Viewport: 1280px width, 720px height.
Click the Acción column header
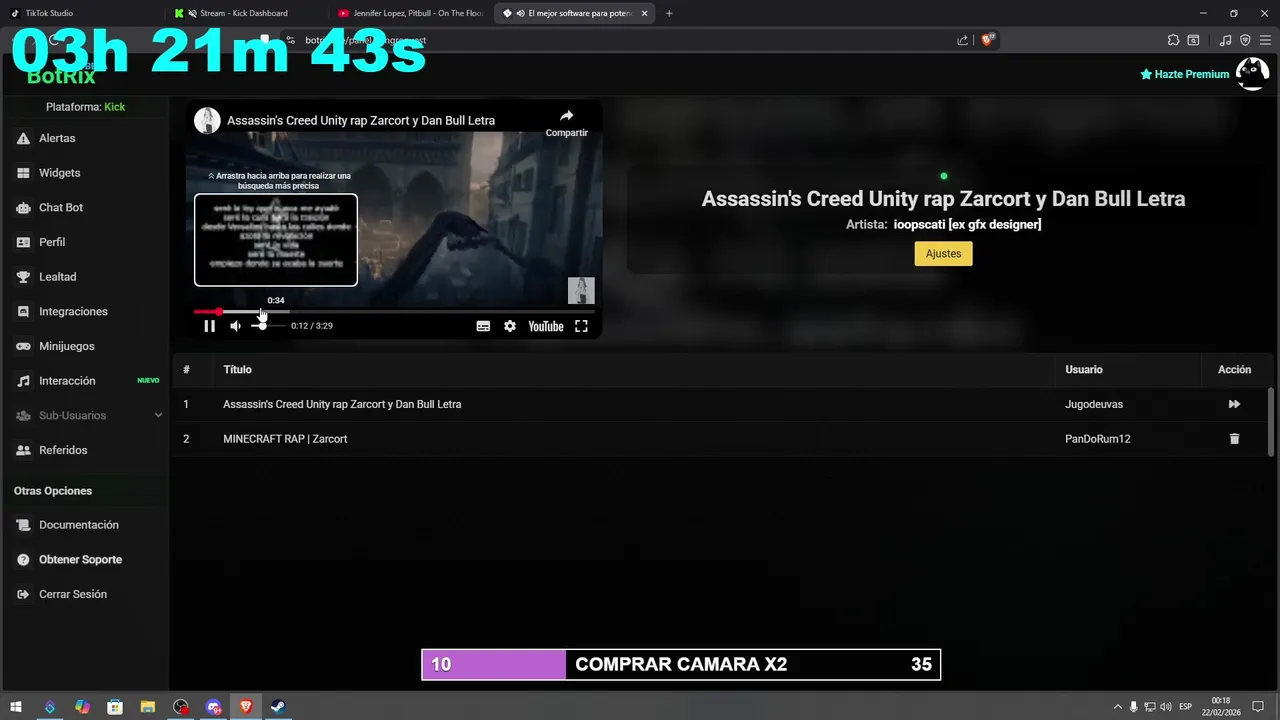point(1234,370)
